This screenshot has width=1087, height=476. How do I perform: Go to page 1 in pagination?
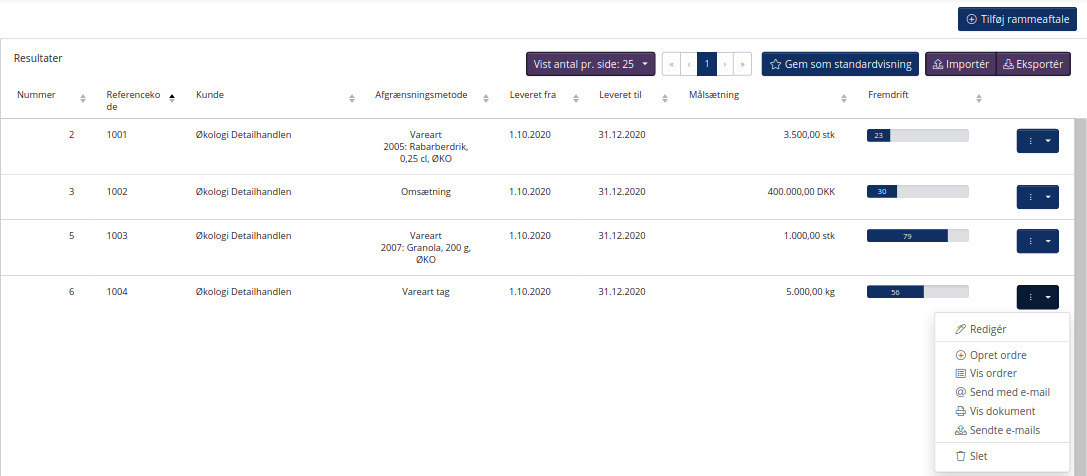pos(707,64)
